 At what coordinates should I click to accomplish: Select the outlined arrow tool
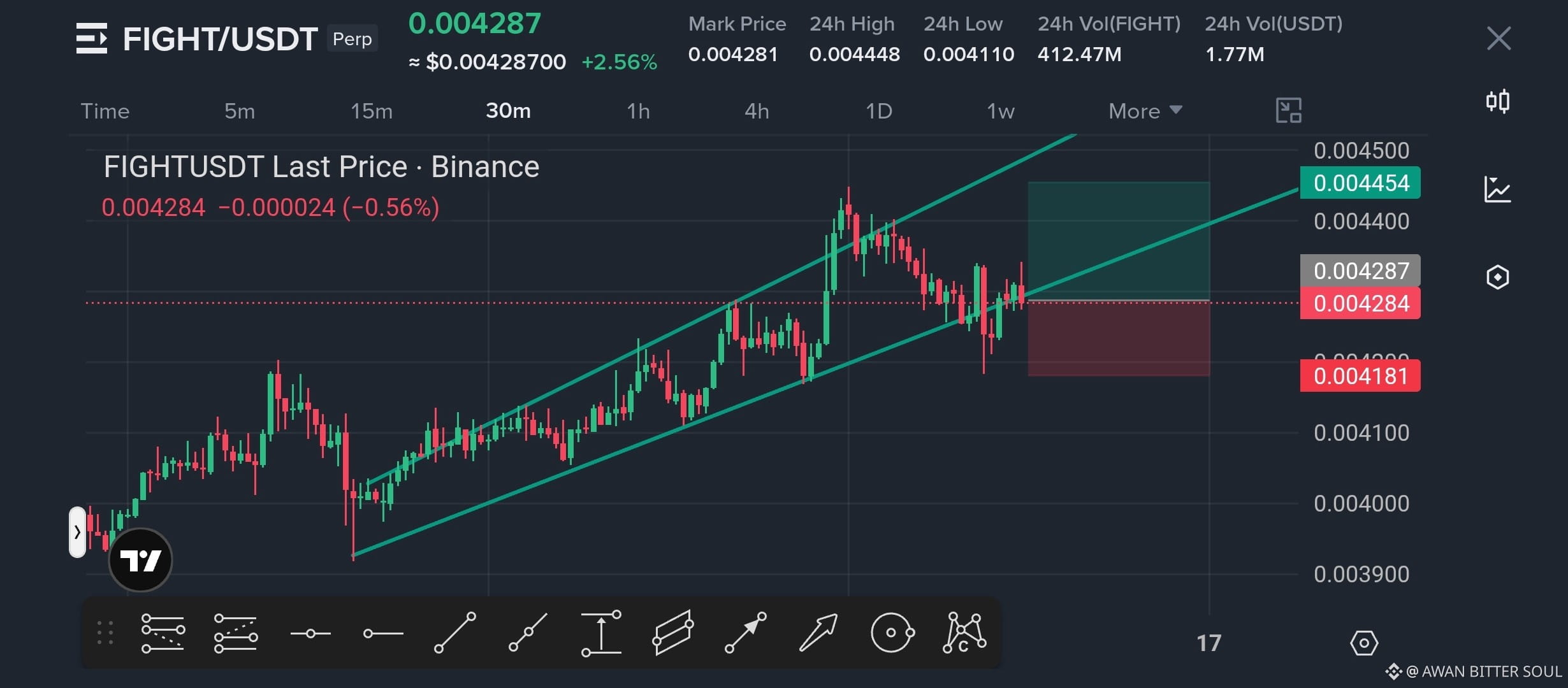coord(818,633)
